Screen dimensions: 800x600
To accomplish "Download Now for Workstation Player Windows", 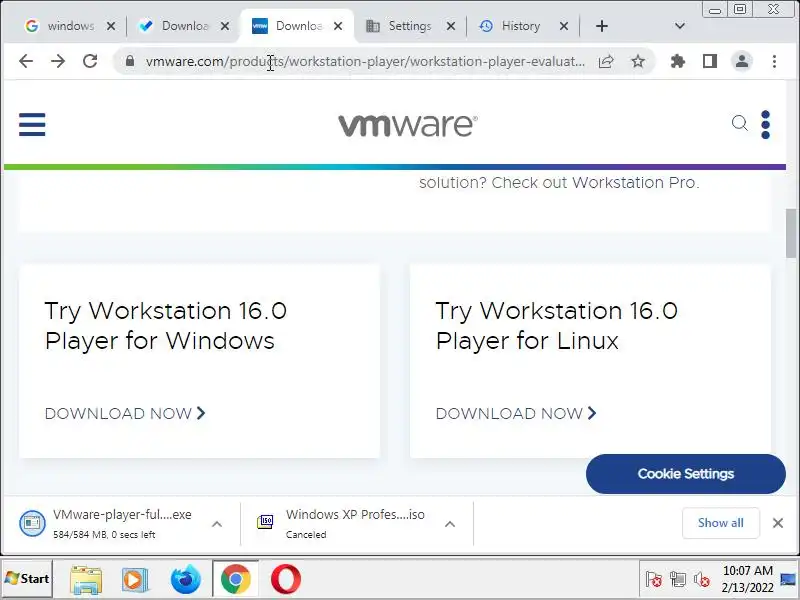I will click(125, 413).
